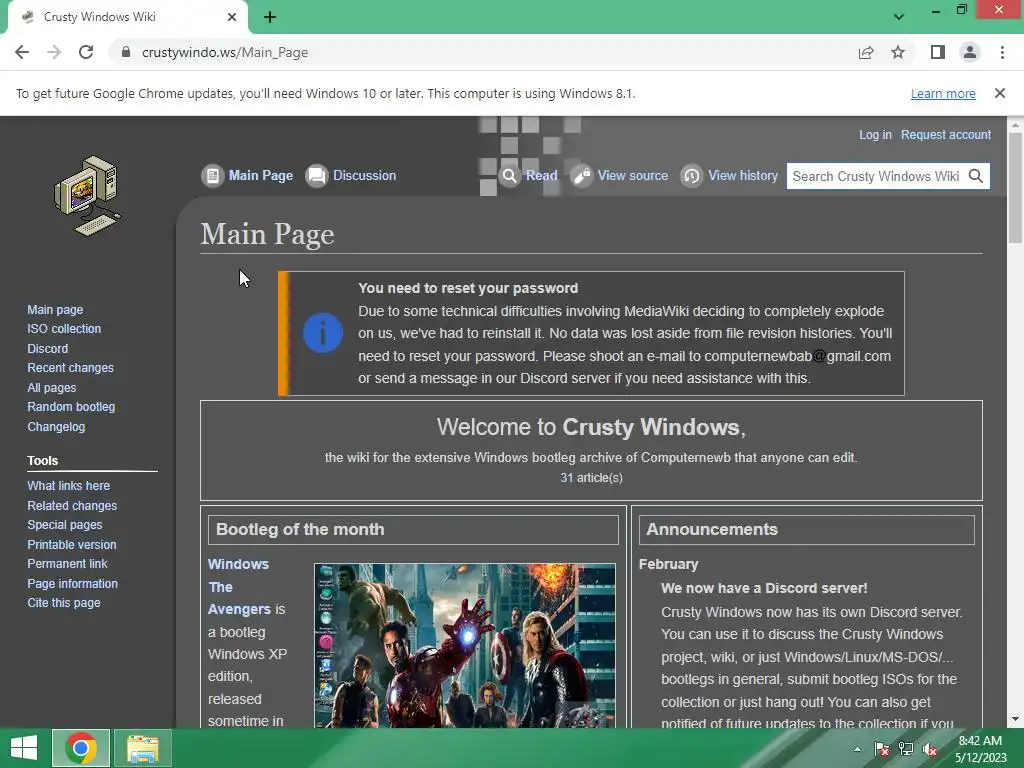The height and width of the screenshot is (768, 1024).
Task: Click the muted volume tray icon
Action: 930,749
